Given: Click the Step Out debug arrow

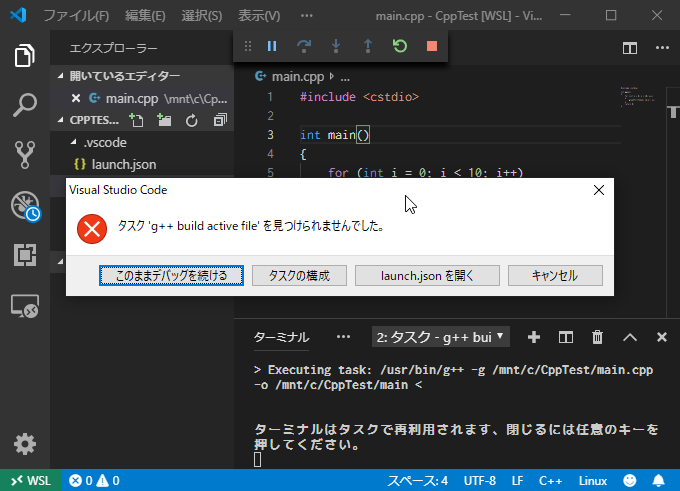Looking at the screenshot, I should click(x=368, y=46).
